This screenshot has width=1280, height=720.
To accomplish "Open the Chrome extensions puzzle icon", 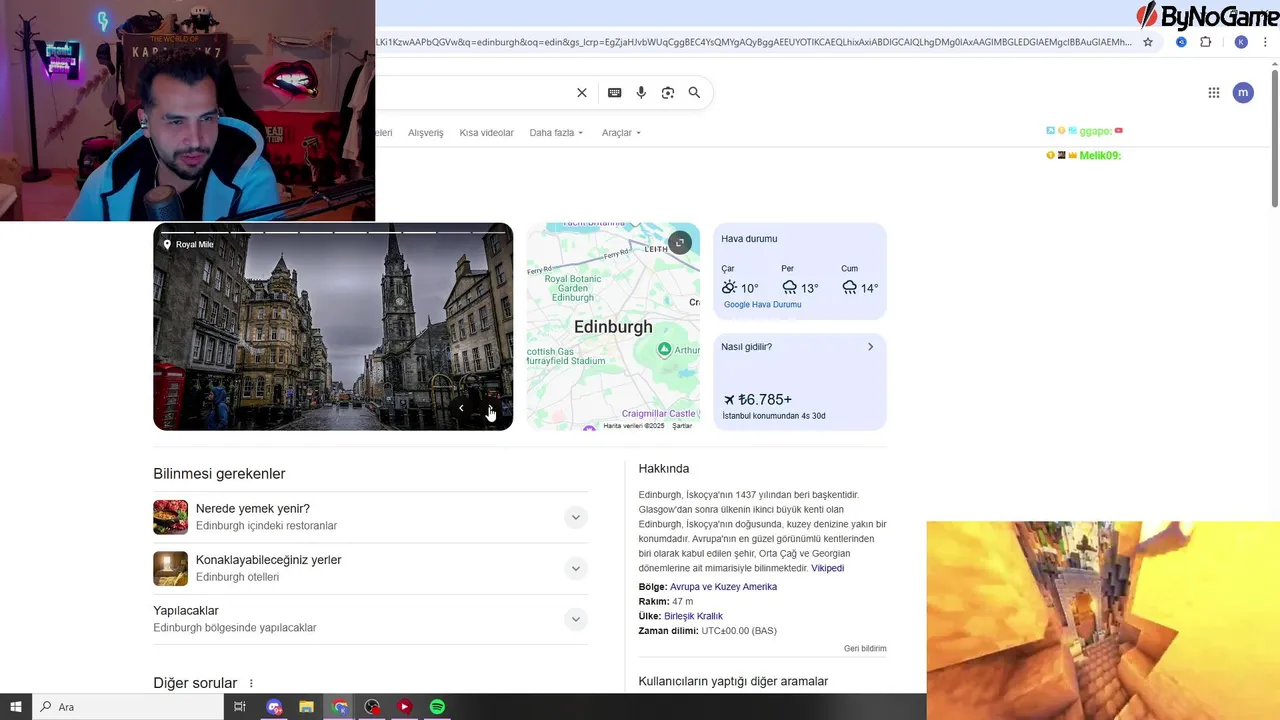I will pyautogui.click(x=1205, y=42).
